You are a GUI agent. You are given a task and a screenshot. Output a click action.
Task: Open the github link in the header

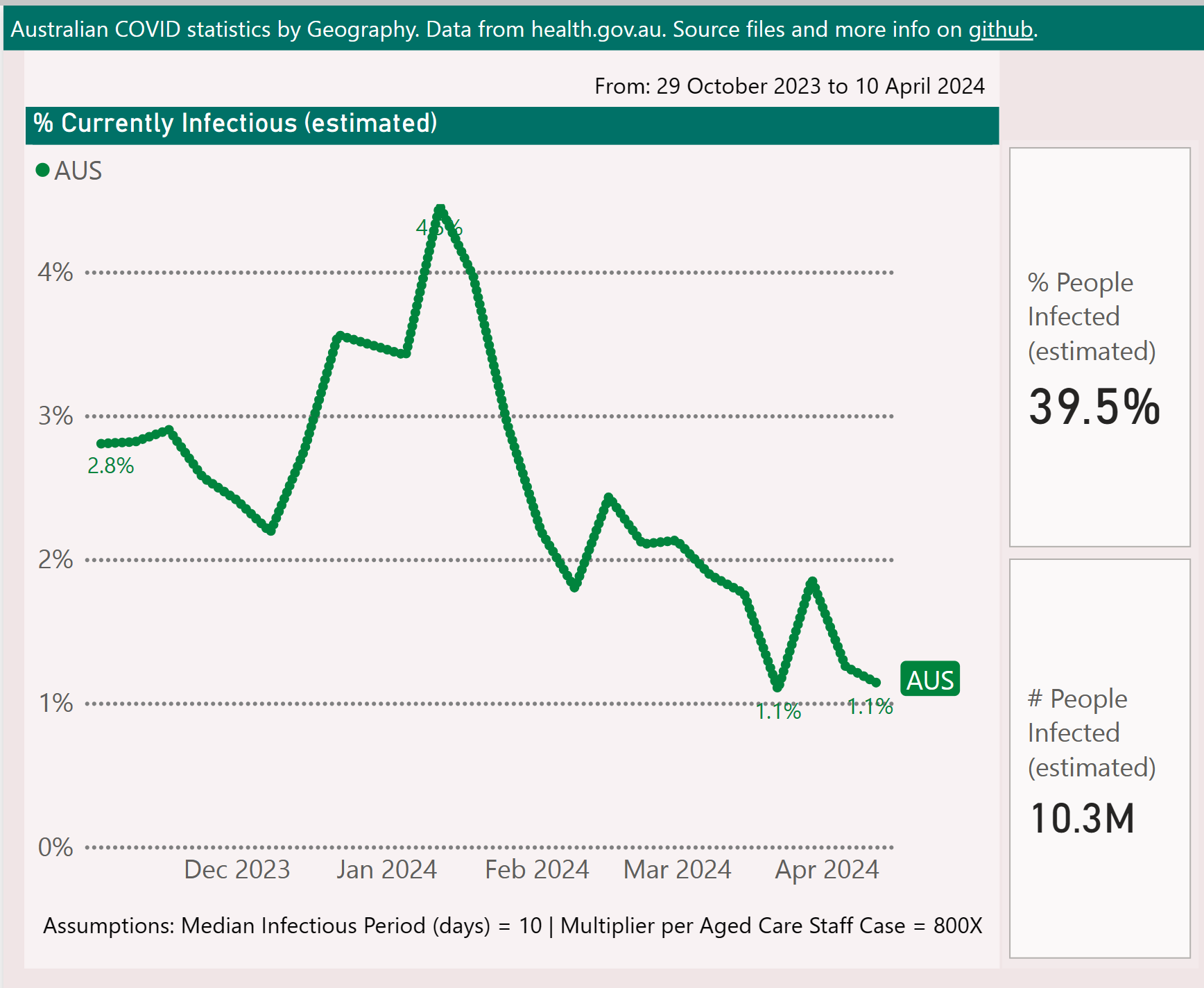pos(1001,29)
